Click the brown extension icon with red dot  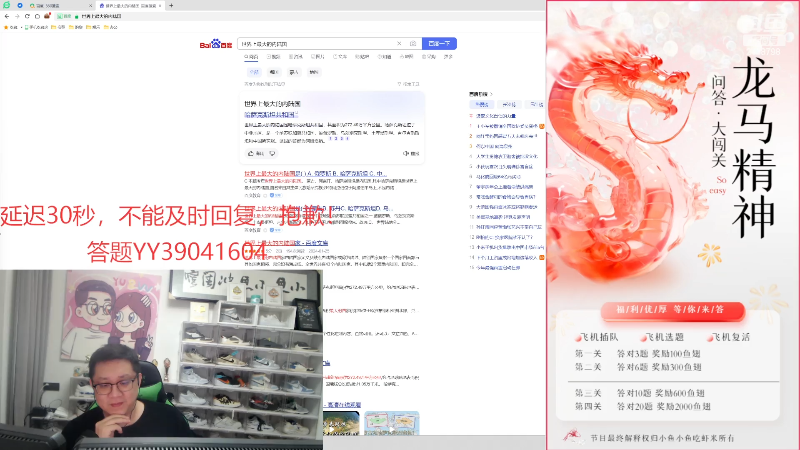tap(47, 16)
